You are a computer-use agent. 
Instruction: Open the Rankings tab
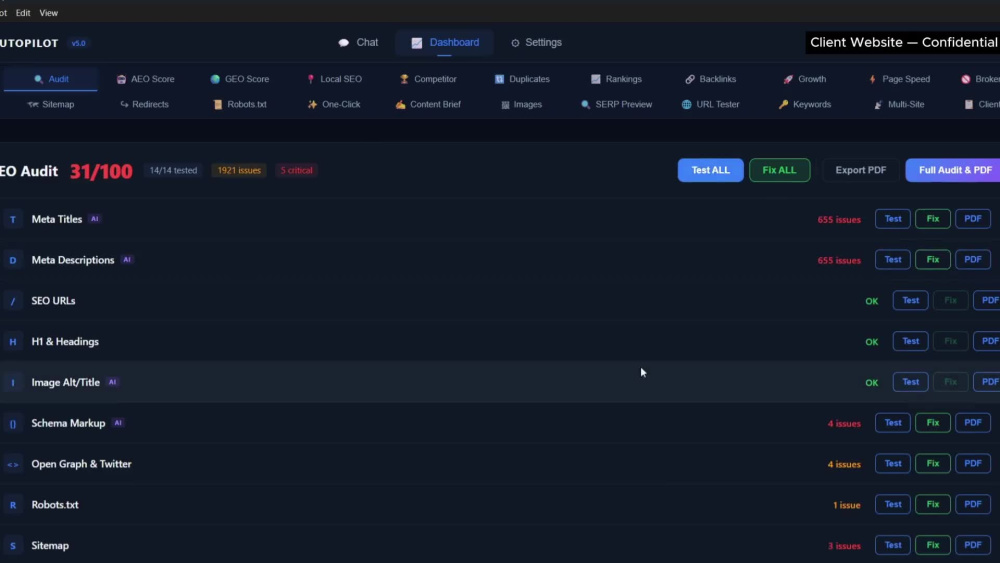(x=617, y=79)
